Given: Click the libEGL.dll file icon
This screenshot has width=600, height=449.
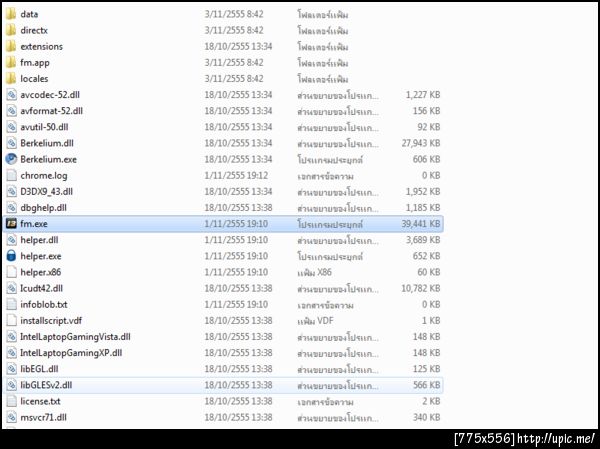Looking at the screenshot, I should point(11,369).
